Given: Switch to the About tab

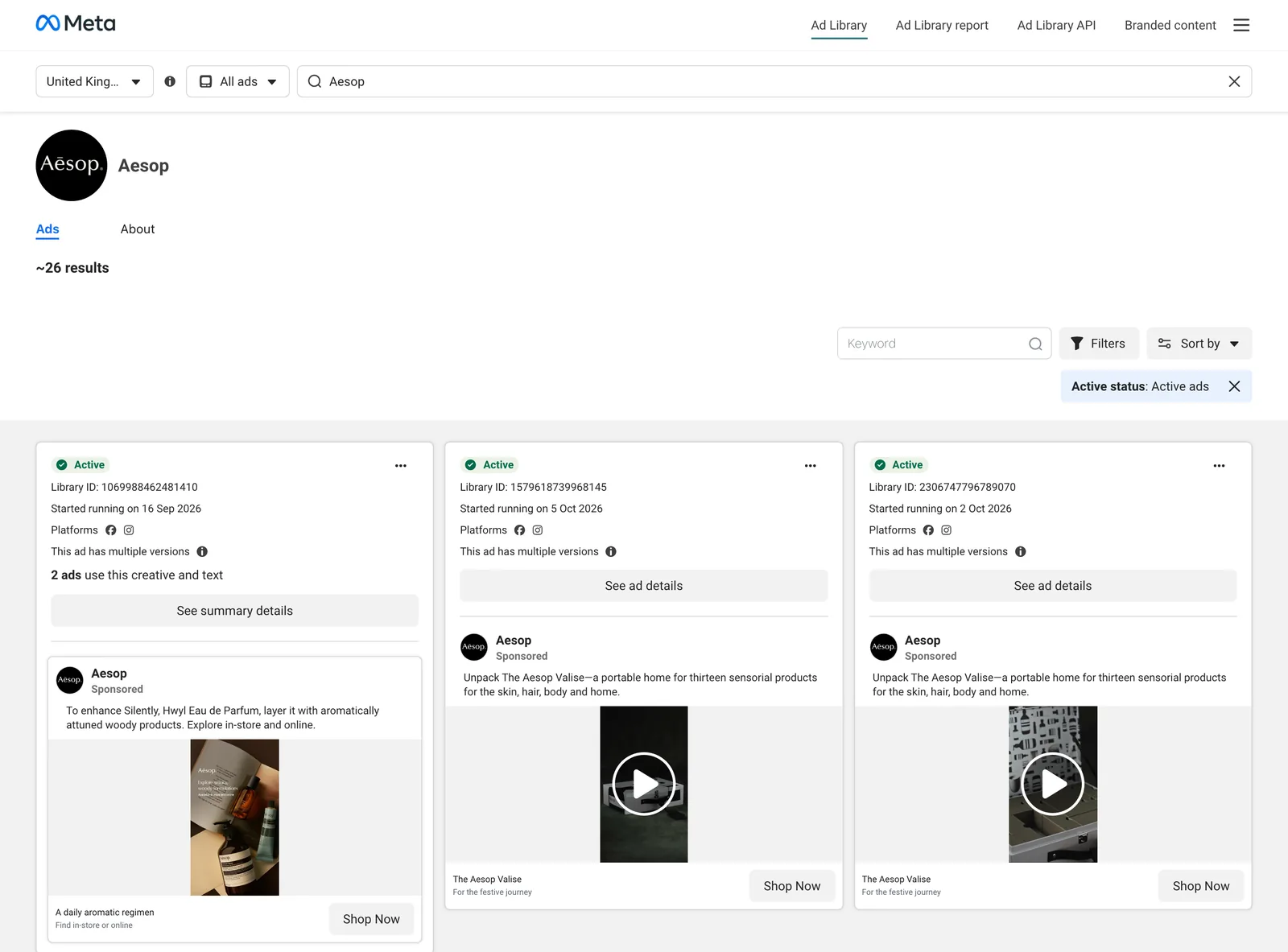Looking at the screenshot, I should [x=138, y=229].
